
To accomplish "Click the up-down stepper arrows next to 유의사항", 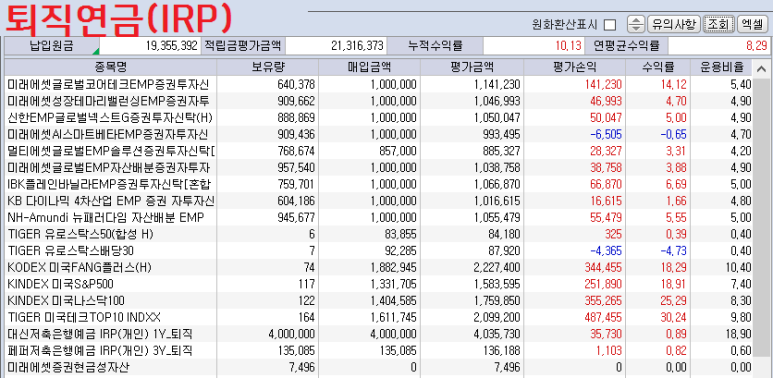I will pos(636,24).
